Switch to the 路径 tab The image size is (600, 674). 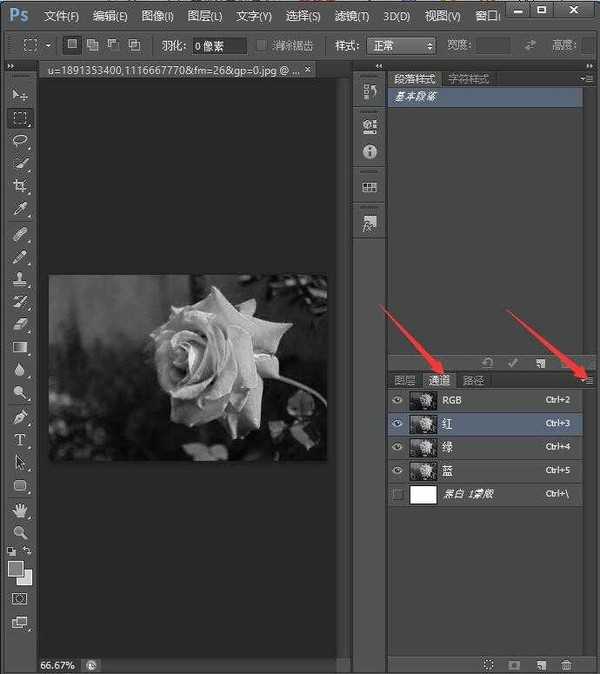tap(473, 380)
